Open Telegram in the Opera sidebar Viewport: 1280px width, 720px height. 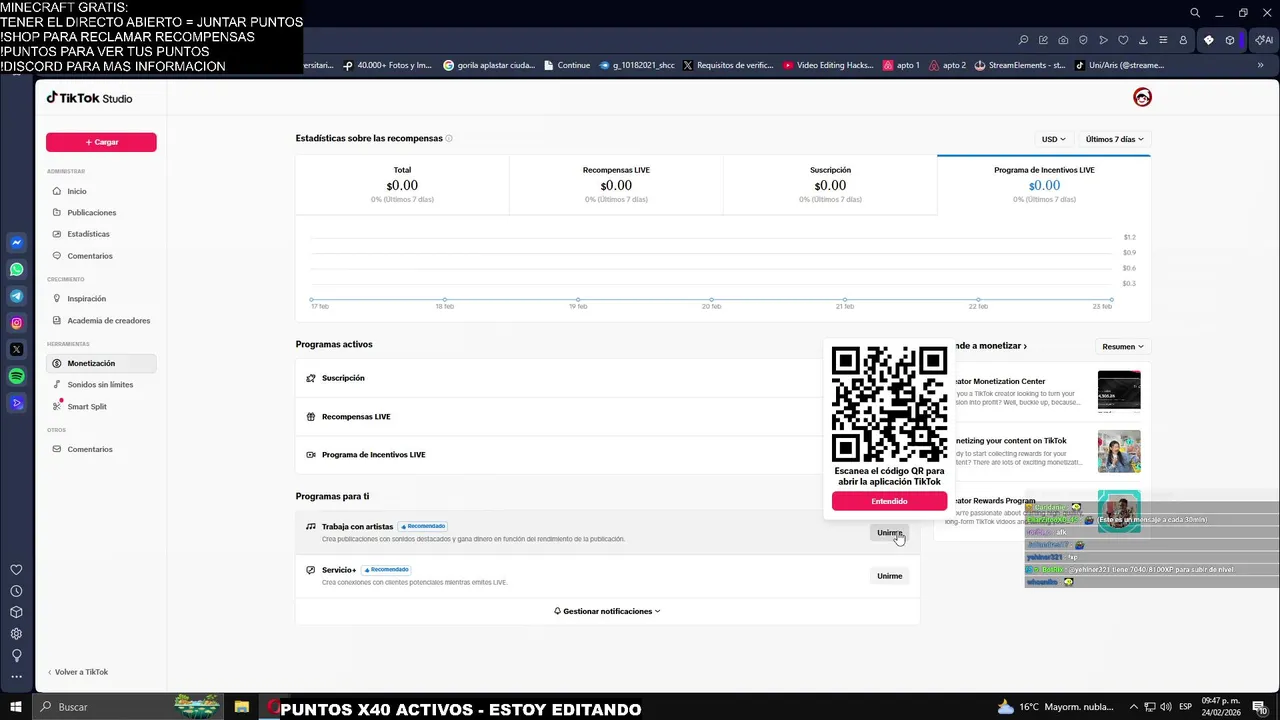(16, 296)
